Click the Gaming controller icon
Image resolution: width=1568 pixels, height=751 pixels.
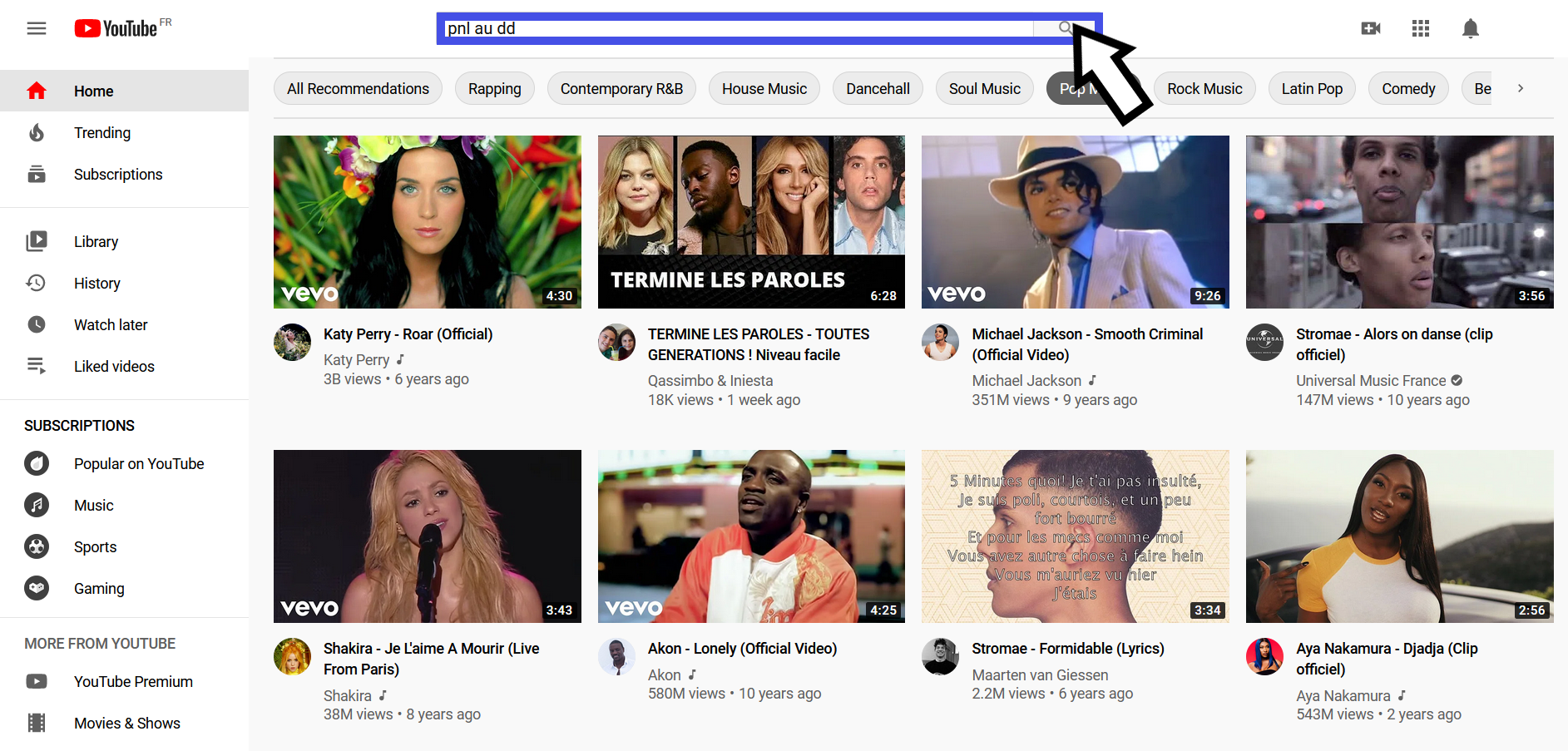pyautogui.click(x=37, y=588)
